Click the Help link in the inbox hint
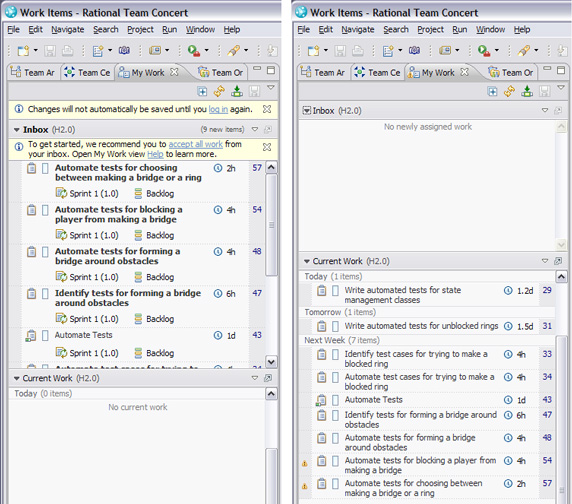Viewport: 572px width, 504px height. point(155,154)
